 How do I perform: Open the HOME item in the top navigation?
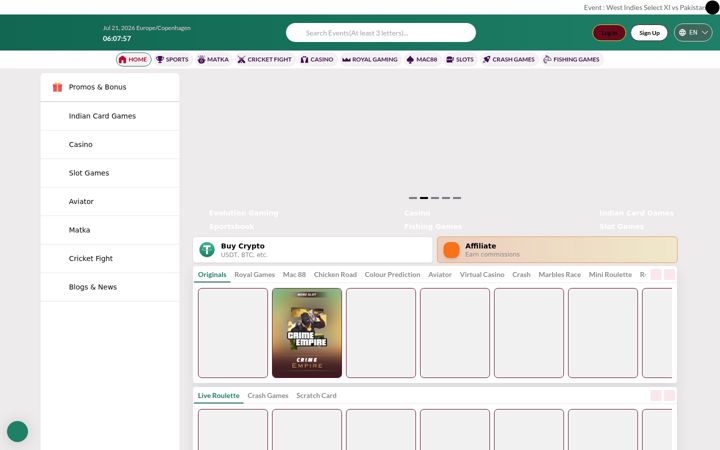pos(134,60)
